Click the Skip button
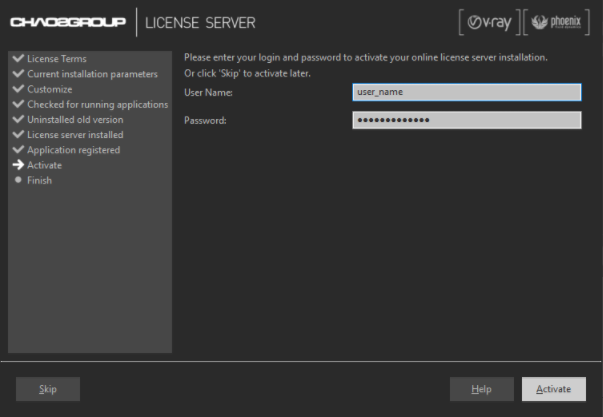 [x=48, y=389]
